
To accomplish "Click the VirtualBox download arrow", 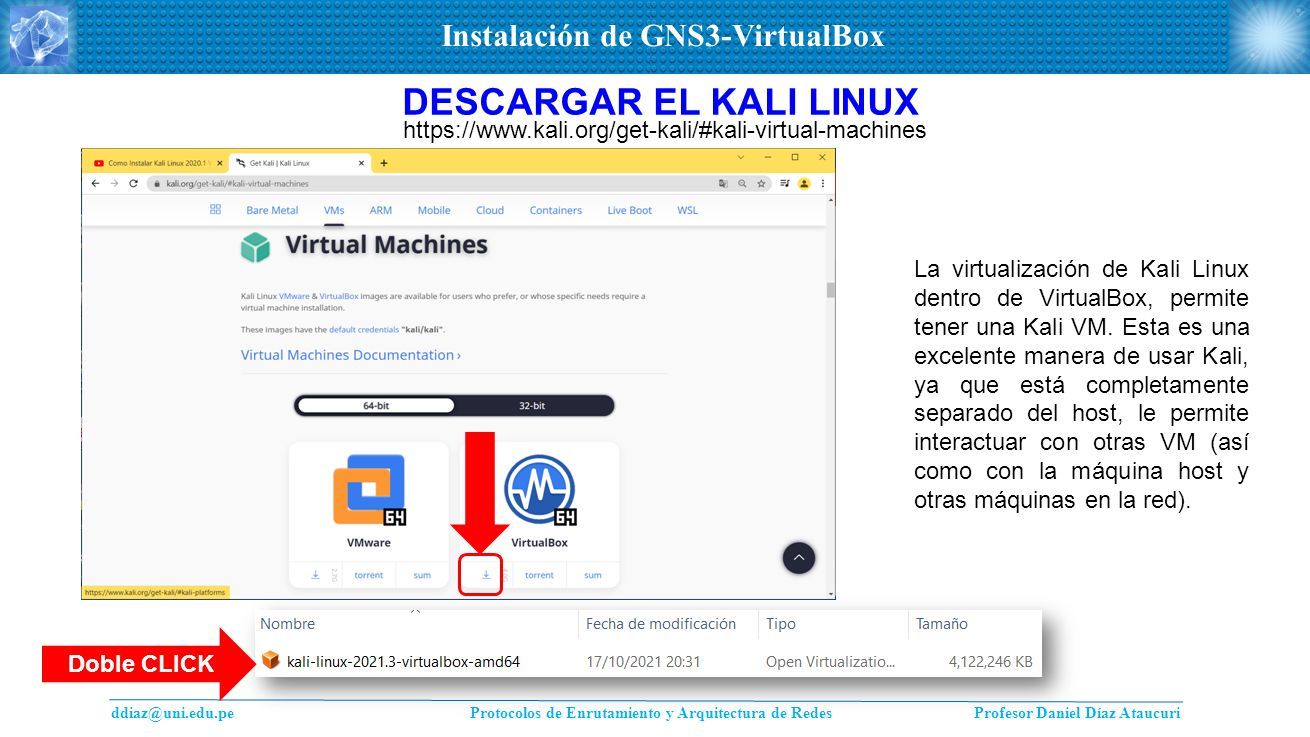I will click(x=486, y=575).
